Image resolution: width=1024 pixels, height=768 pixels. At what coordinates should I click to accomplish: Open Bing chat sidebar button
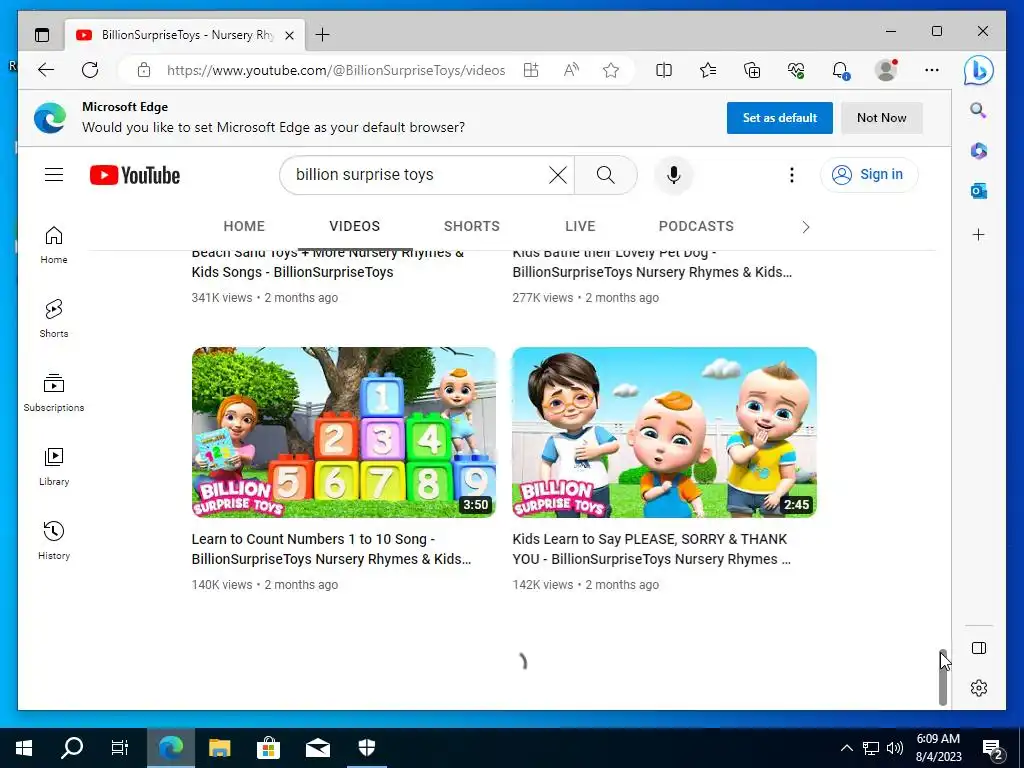(x=979, y=70)
